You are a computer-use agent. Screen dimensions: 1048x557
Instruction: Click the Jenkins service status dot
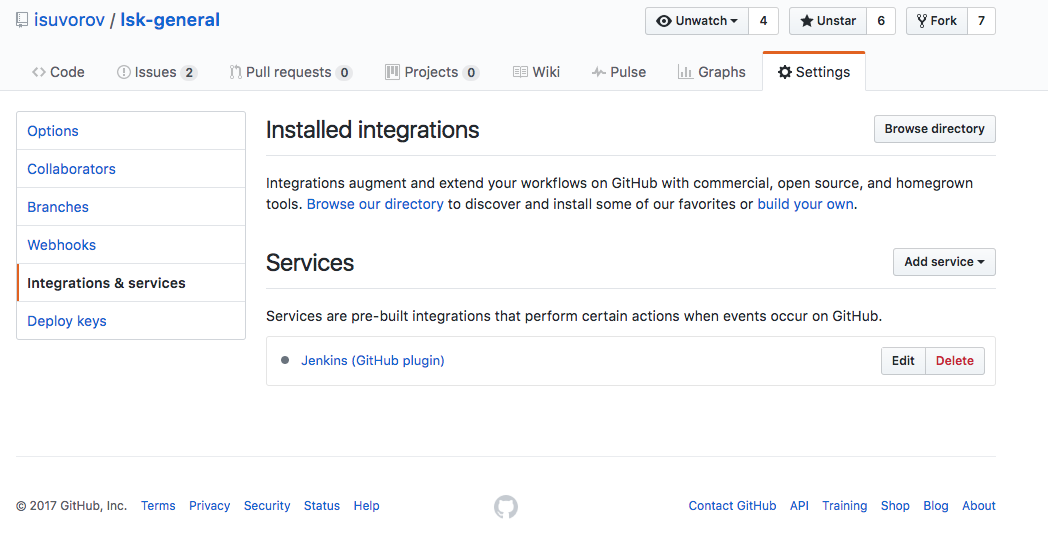tap(285, 360)
